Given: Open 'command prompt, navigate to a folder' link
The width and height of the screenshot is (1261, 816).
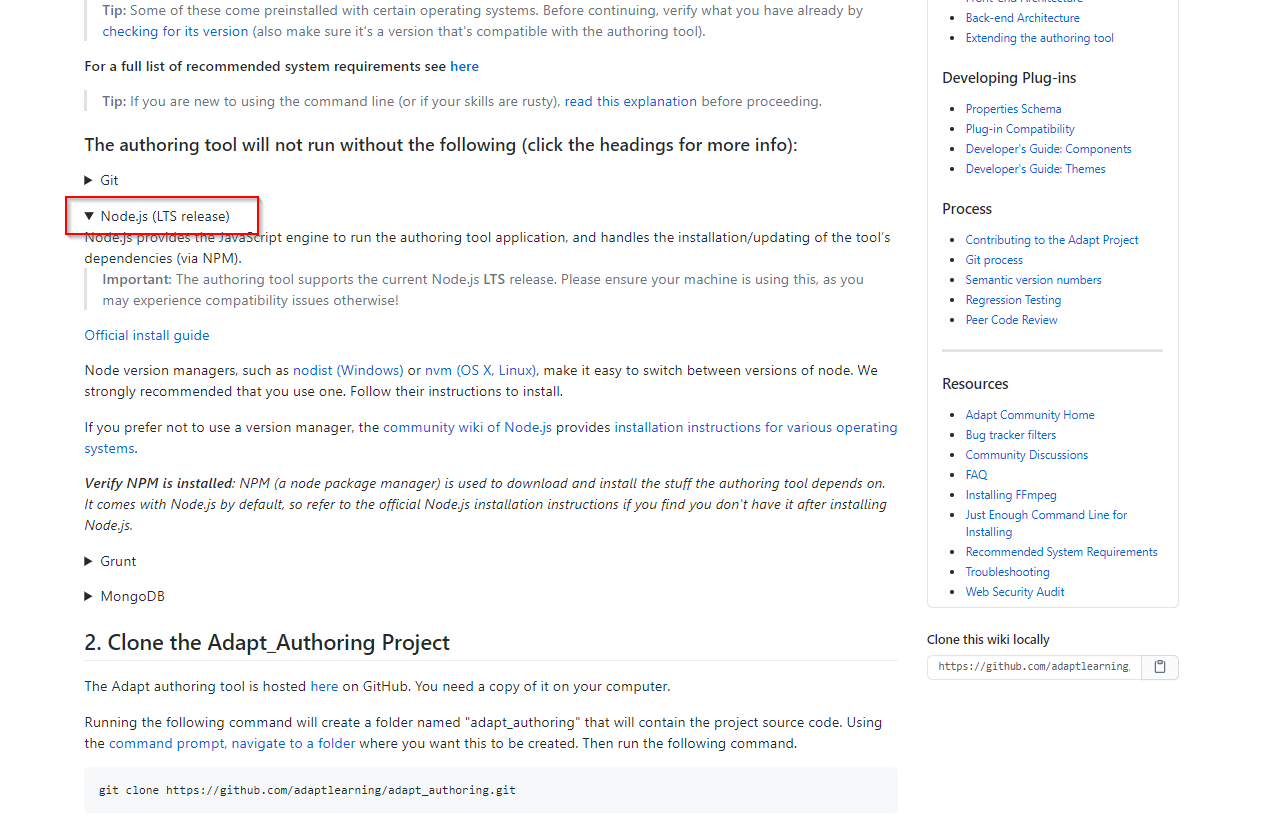Looking at the screenshot, I should [232, 743].
